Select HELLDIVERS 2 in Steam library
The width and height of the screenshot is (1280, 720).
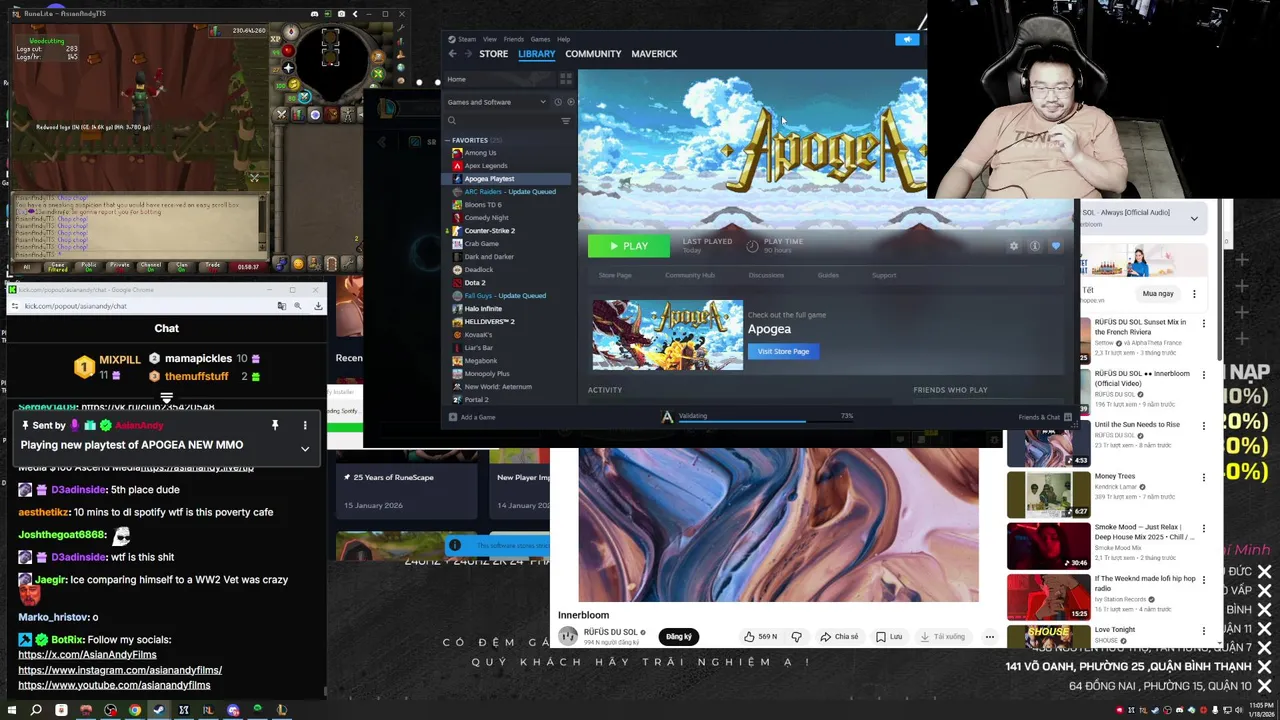pos(489,322)
